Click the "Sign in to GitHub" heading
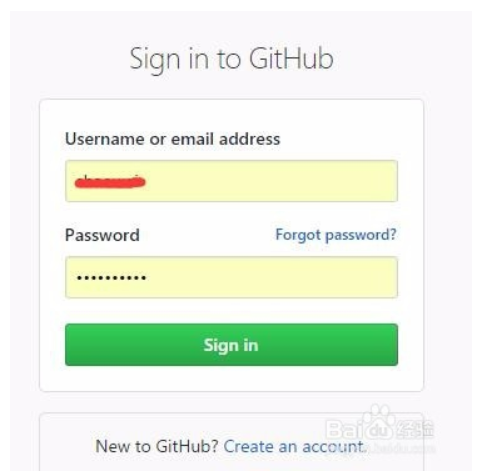 pos(231,59)
